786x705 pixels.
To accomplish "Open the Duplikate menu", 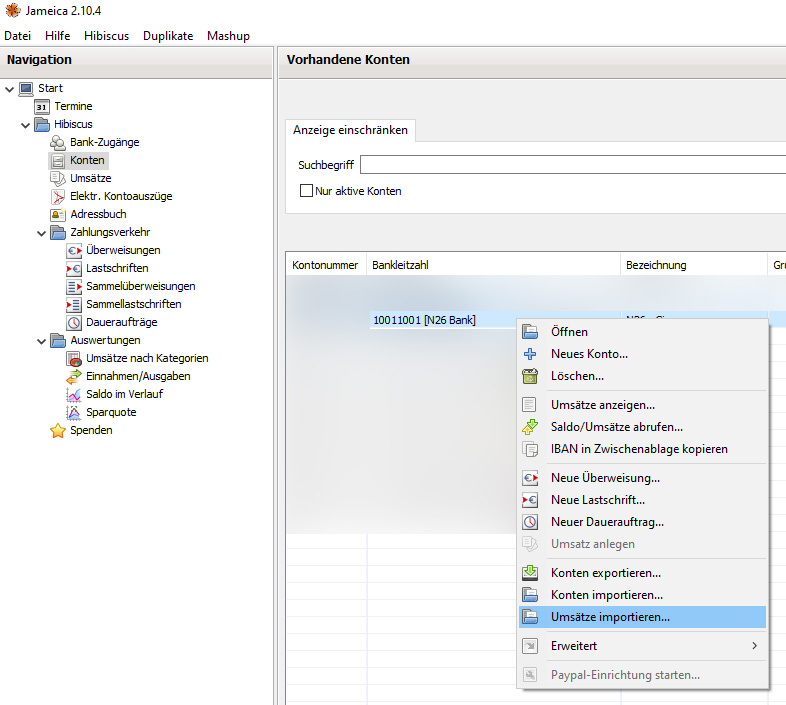I will 168,36.
